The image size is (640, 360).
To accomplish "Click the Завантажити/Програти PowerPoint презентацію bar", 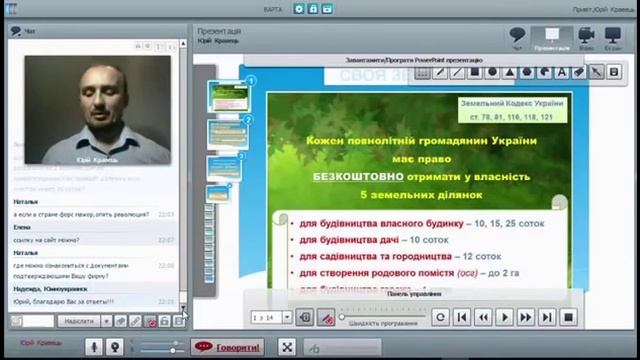I will [414, 60].
